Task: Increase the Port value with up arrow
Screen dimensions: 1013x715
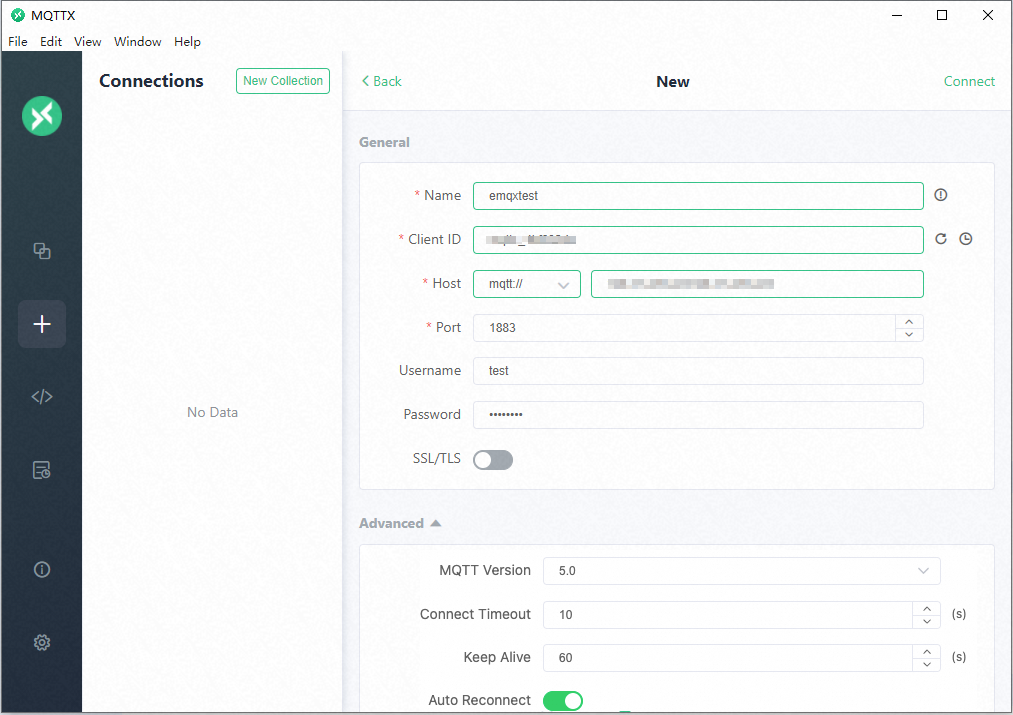Action: pyautogui.click(x=909, y=322)
